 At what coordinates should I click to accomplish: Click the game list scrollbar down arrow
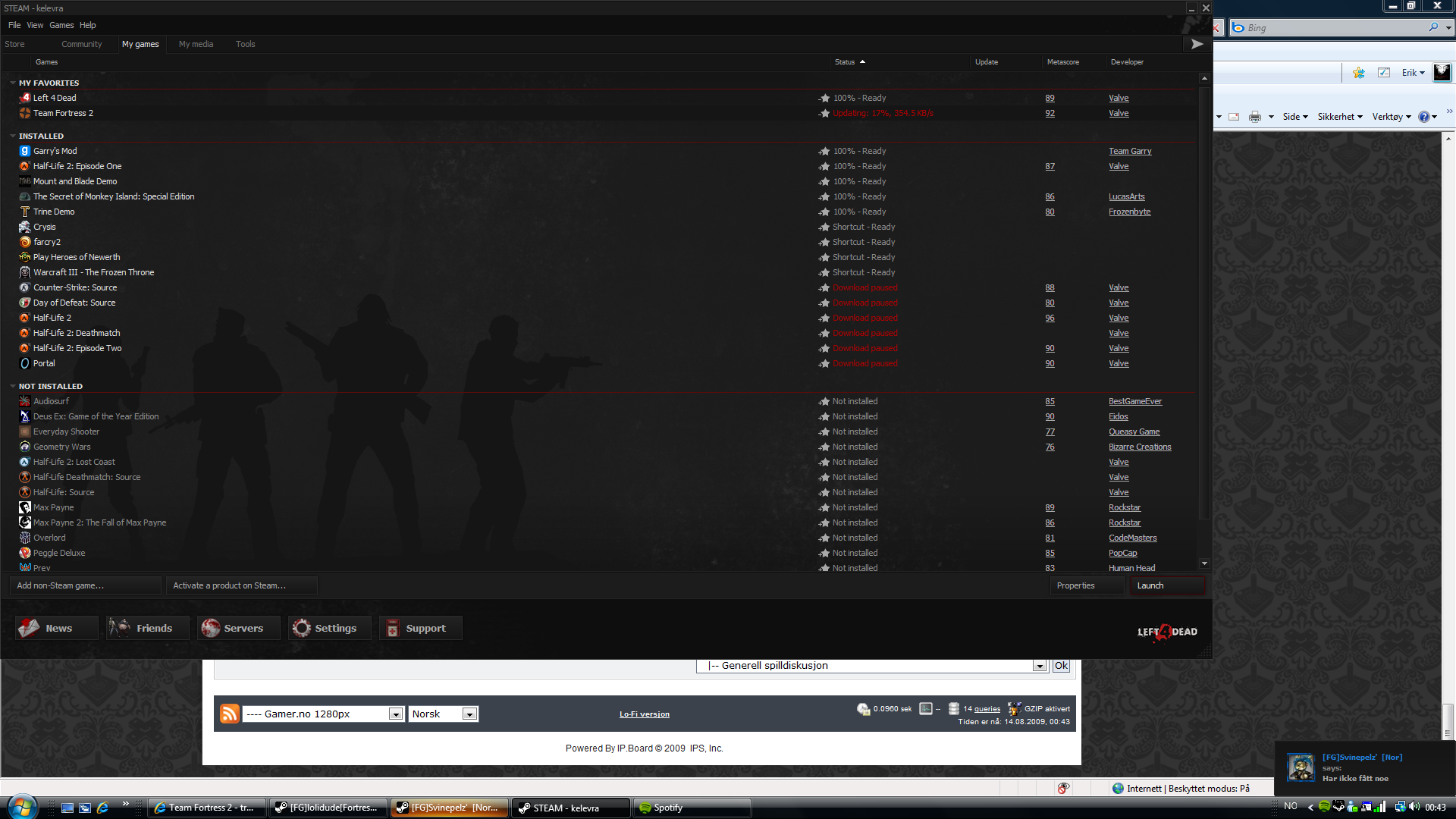click(x=1204, y=563)
